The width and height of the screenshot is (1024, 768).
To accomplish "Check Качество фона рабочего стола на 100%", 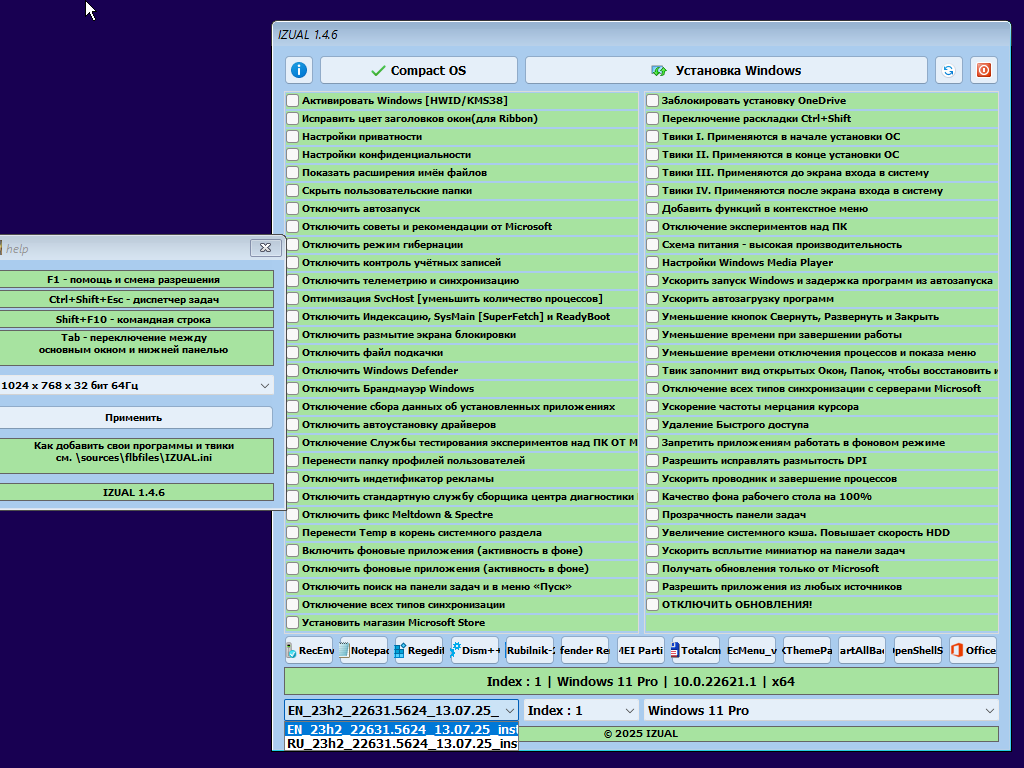I will pyautogui.click(x=652, y=496).
